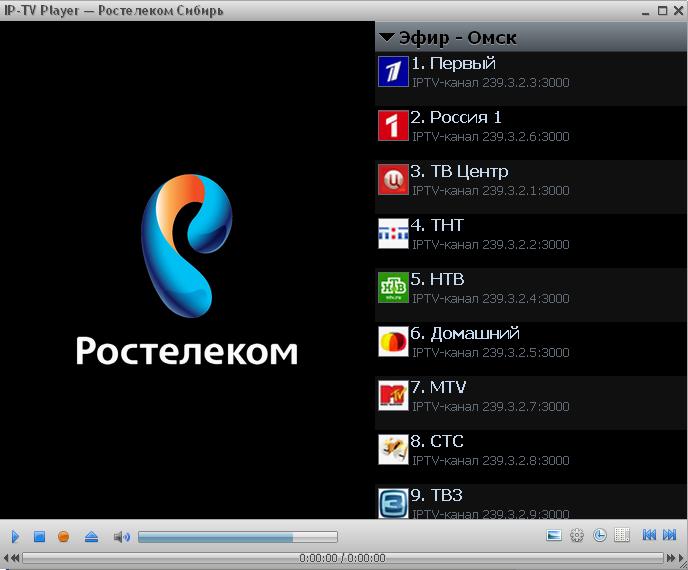
Task: Start recording with the orange record button
Action: (x=64, y=537)
